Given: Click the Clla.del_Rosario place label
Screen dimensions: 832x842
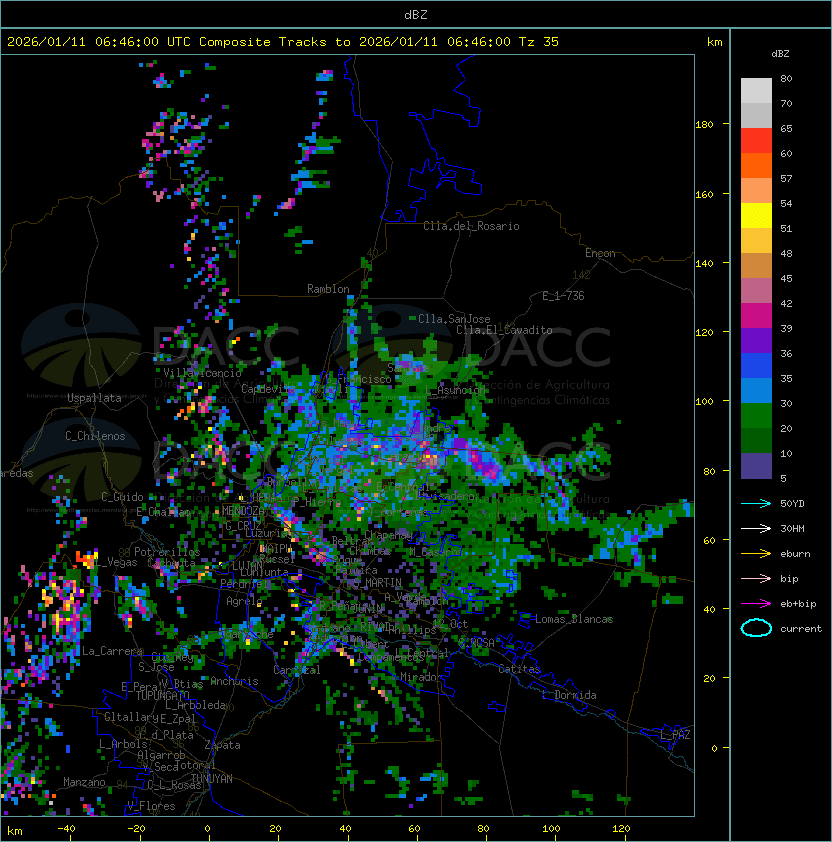Looking at the screenshot, I should coord(471,226).
